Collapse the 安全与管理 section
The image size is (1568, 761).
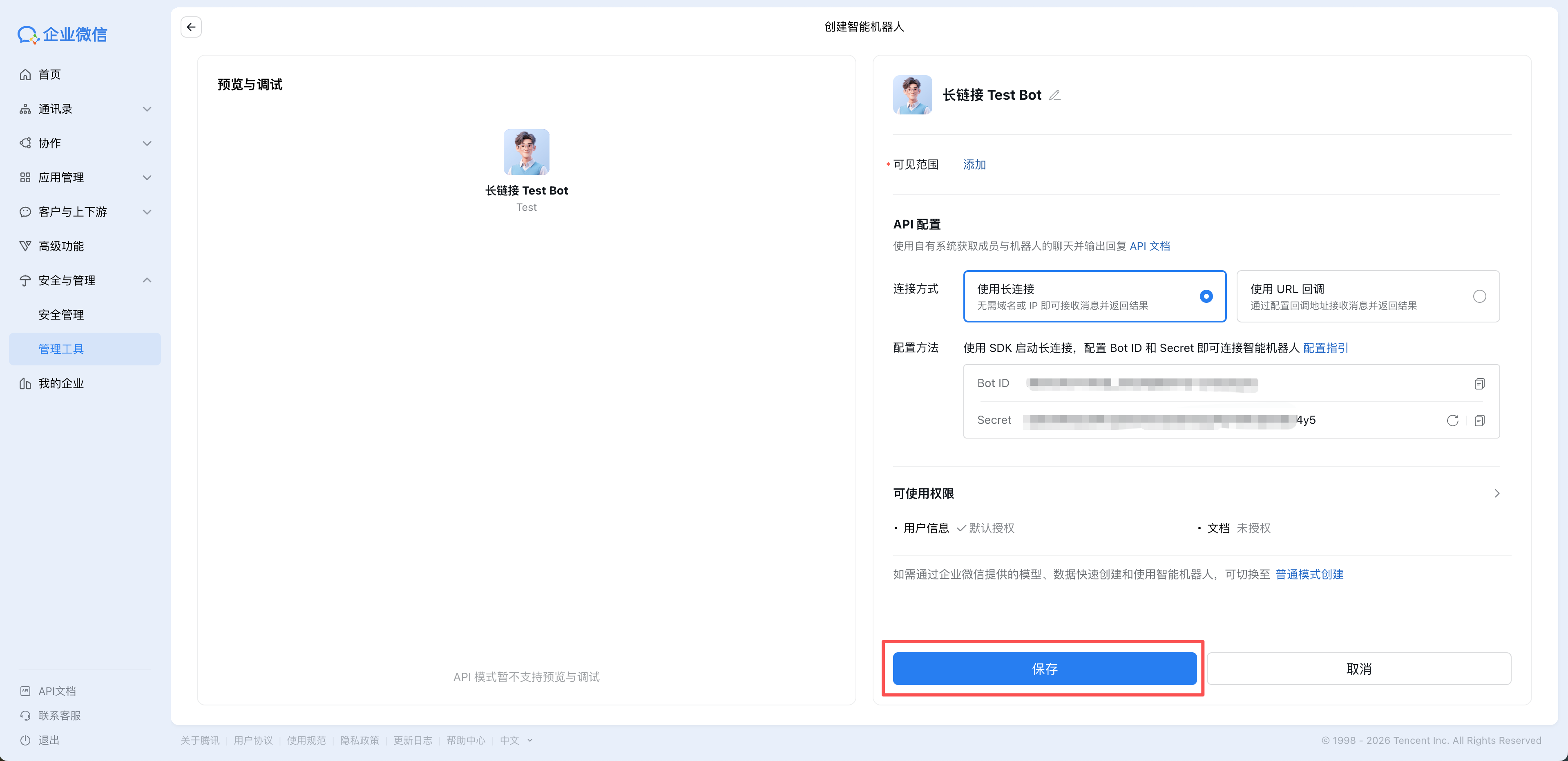[147, 281]
